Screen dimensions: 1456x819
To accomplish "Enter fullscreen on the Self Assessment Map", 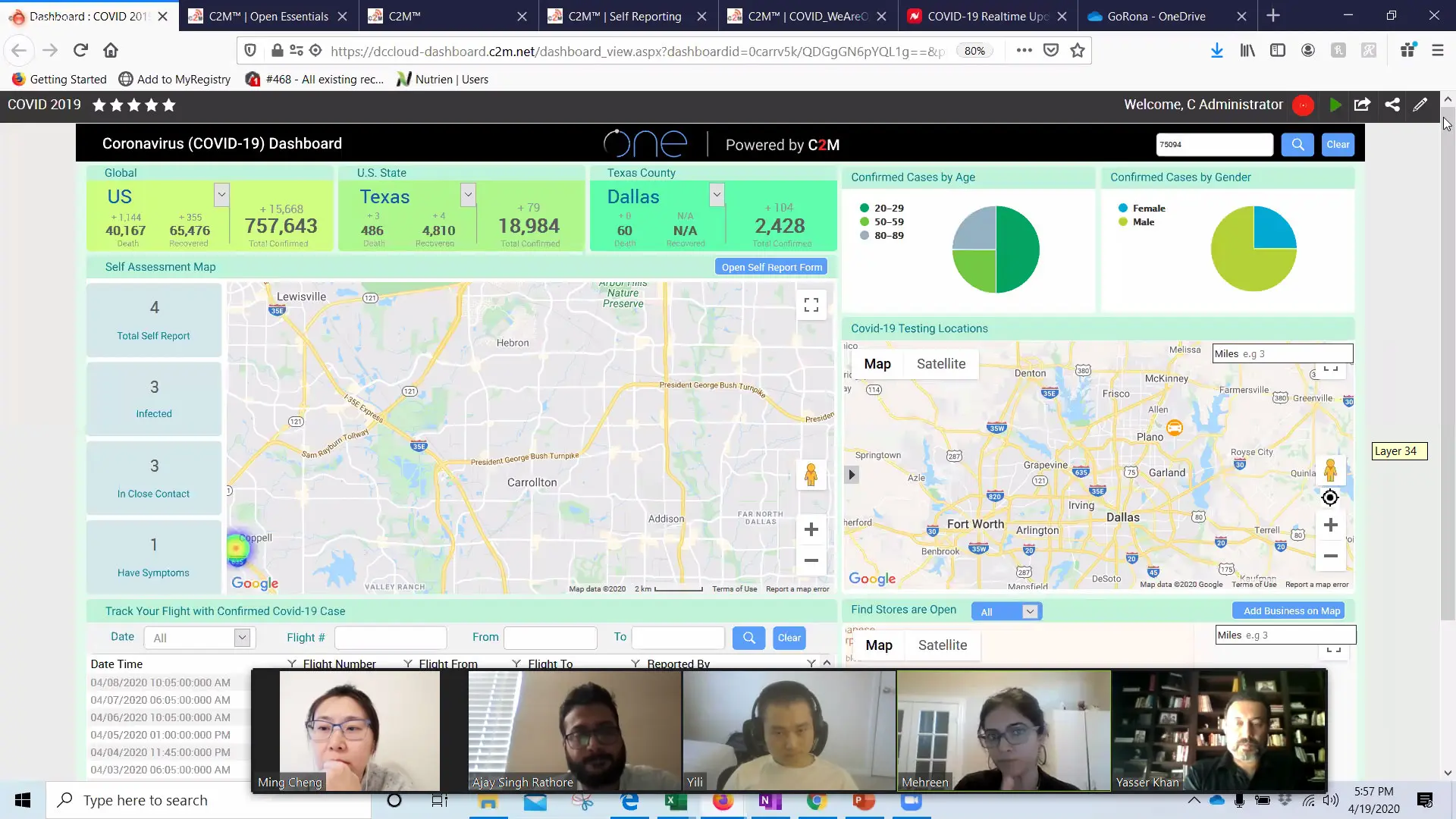I will (x=811, y=304).
